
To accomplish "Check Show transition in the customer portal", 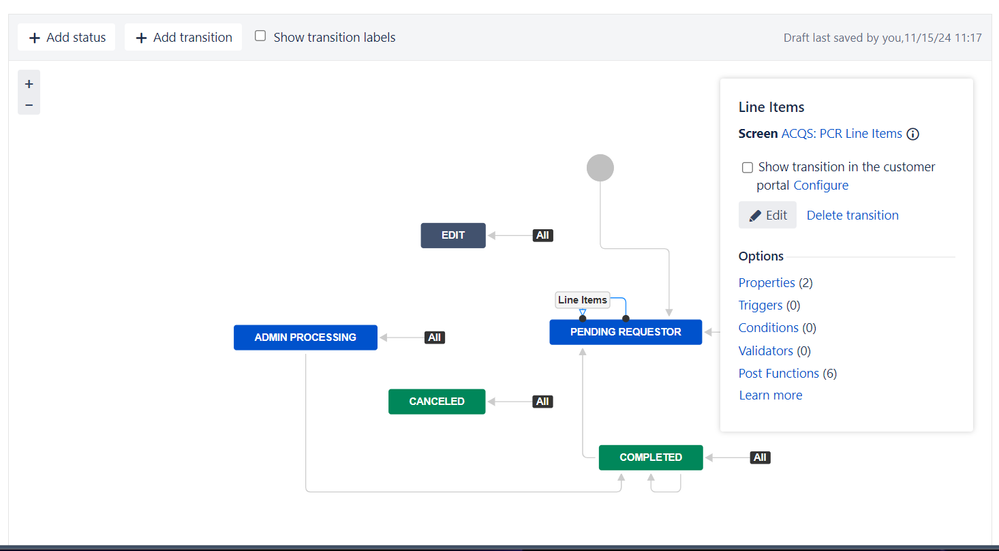I will tap(747, 168).
